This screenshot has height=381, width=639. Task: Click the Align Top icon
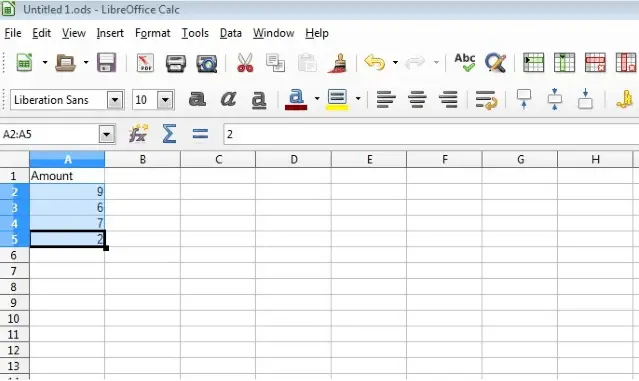524,99
